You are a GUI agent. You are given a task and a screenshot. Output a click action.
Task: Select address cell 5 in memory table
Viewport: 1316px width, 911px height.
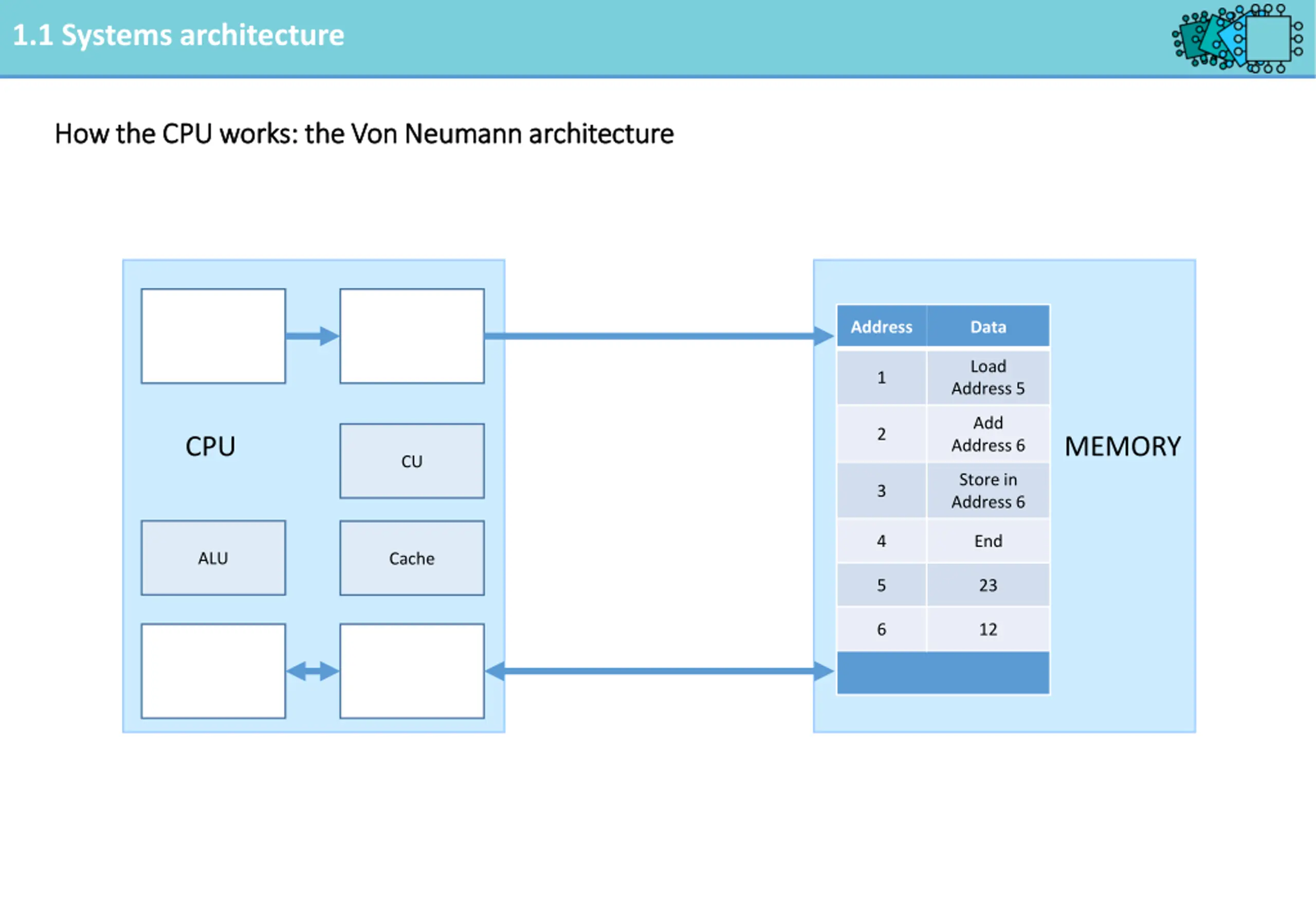click(882, 585)
